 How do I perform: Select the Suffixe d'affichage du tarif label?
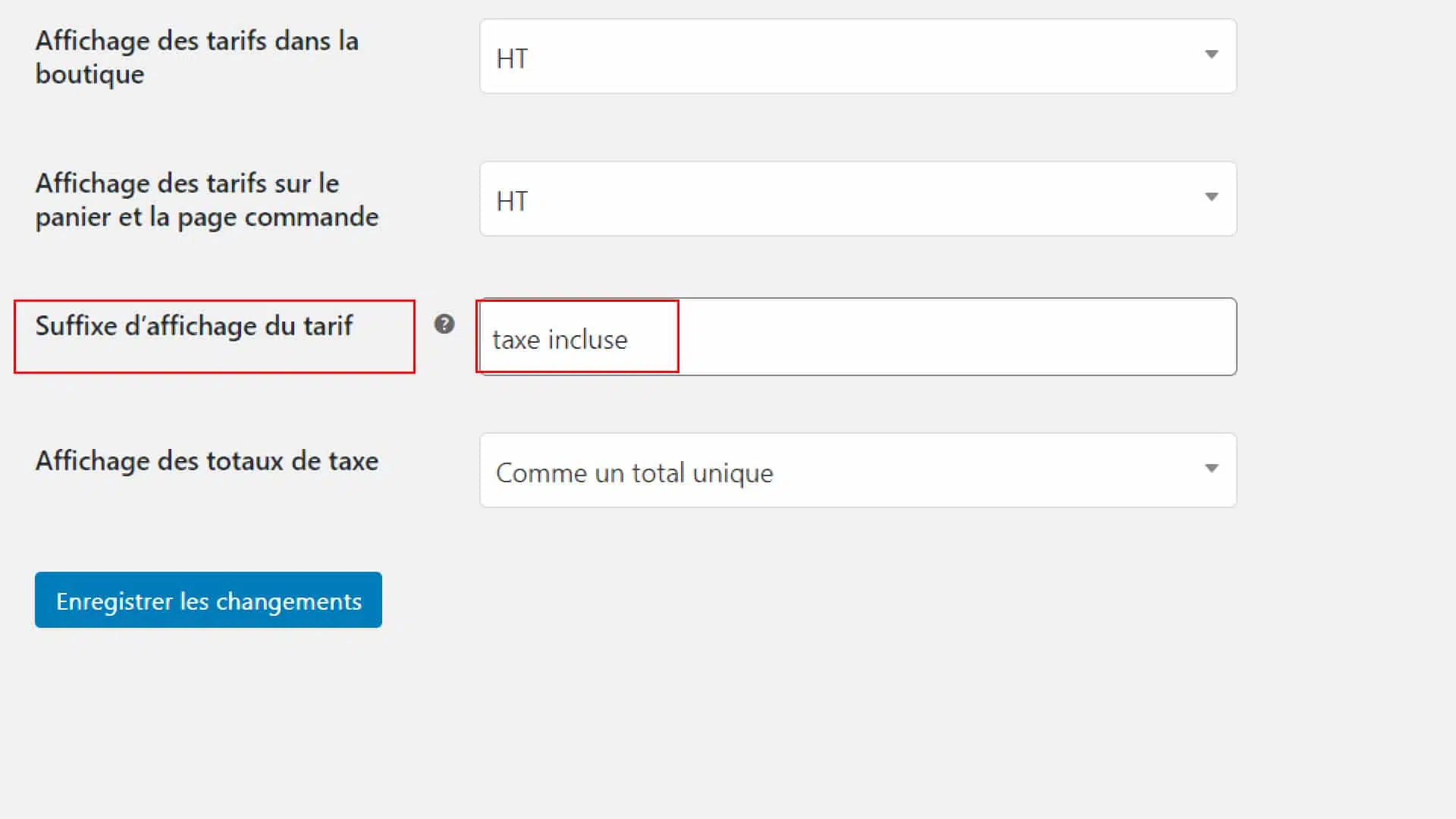194,326
